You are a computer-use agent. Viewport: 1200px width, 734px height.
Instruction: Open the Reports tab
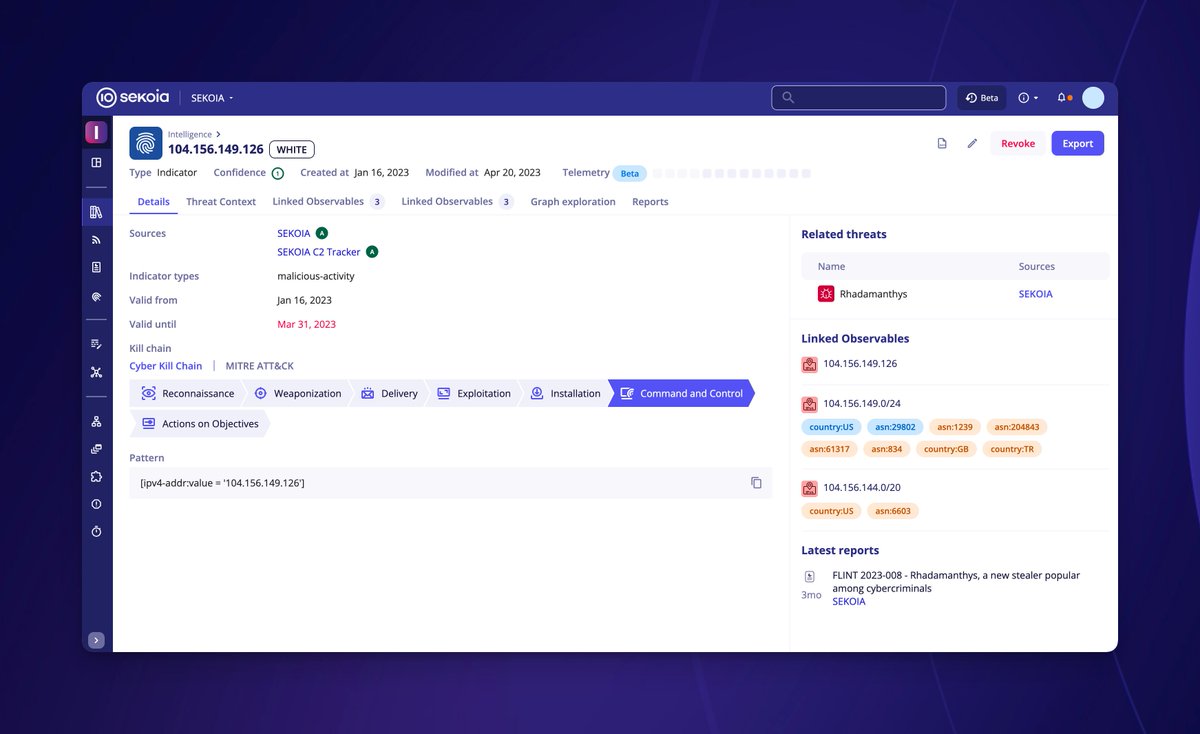[650, 202]
